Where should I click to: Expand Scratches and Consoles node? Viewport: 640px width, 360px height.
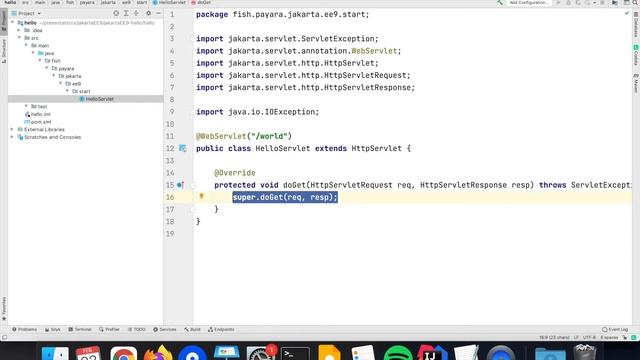(12, 137)
